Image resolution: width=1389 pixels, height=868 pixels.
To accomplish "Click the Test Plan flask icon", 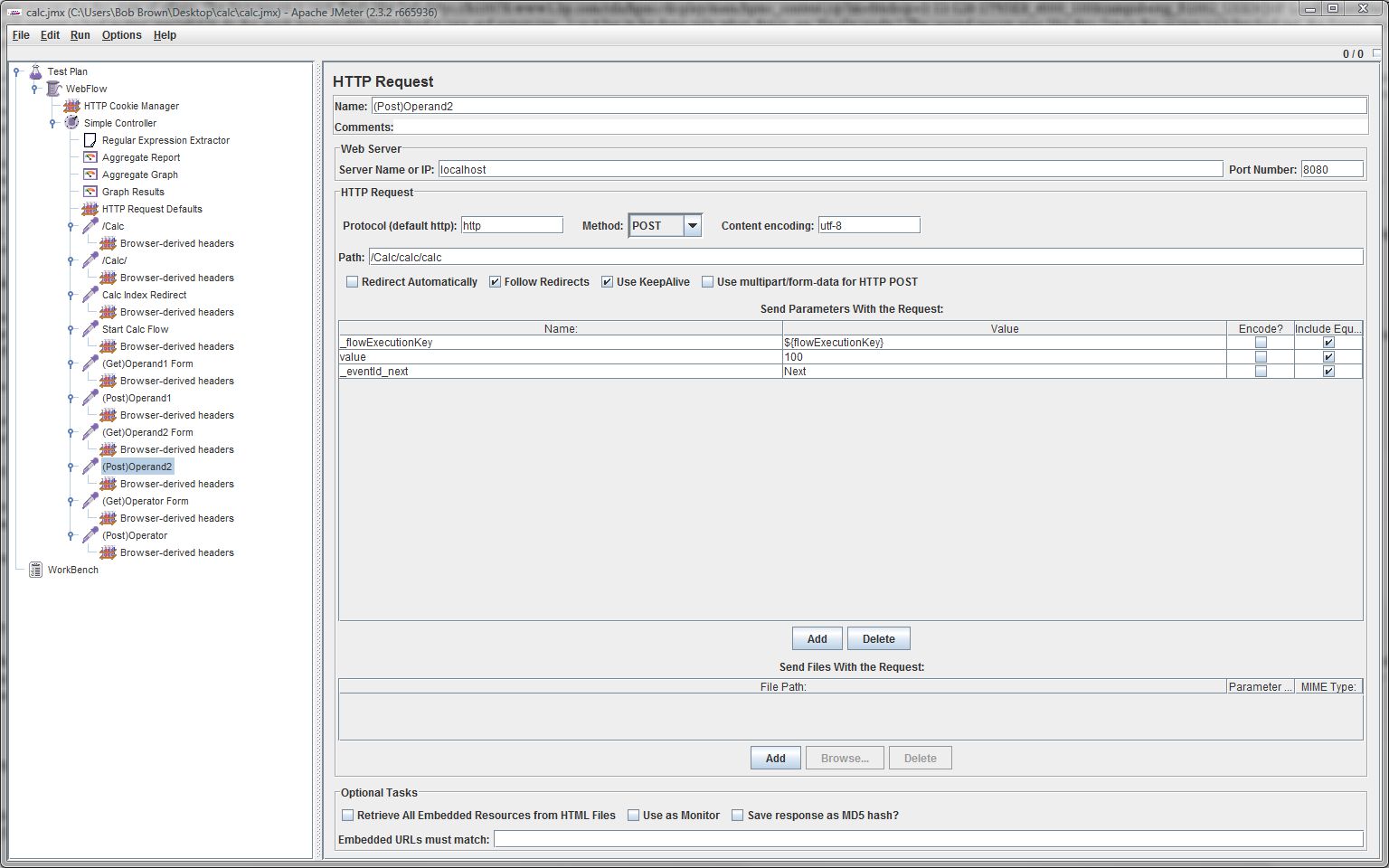I will 36,71.
